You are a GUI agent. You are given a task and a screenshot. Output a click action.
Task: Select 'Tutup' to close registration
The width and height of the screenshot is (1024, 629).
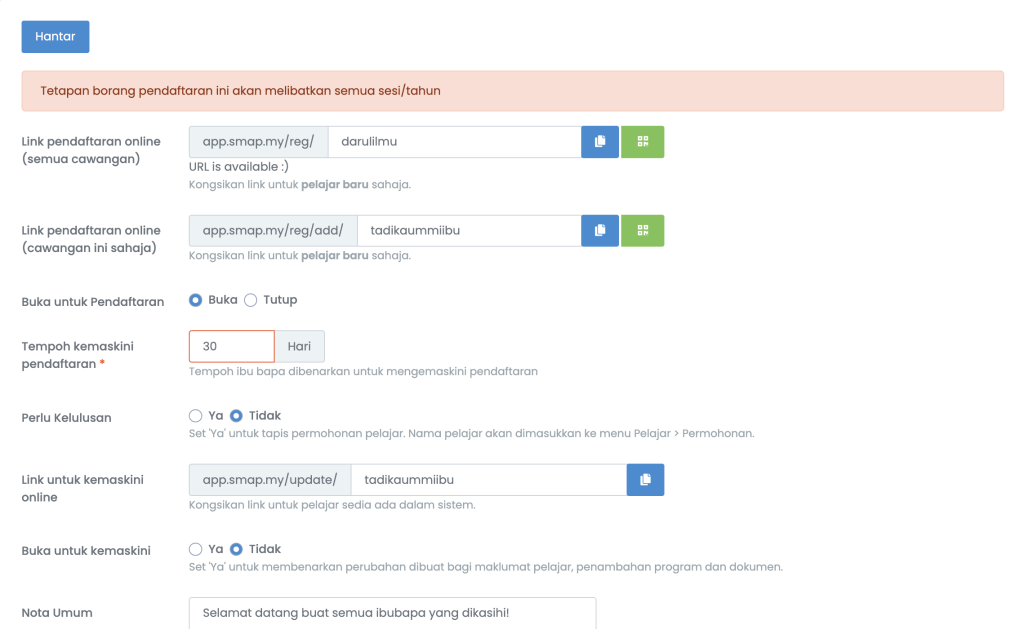click(x=251, y=300)
